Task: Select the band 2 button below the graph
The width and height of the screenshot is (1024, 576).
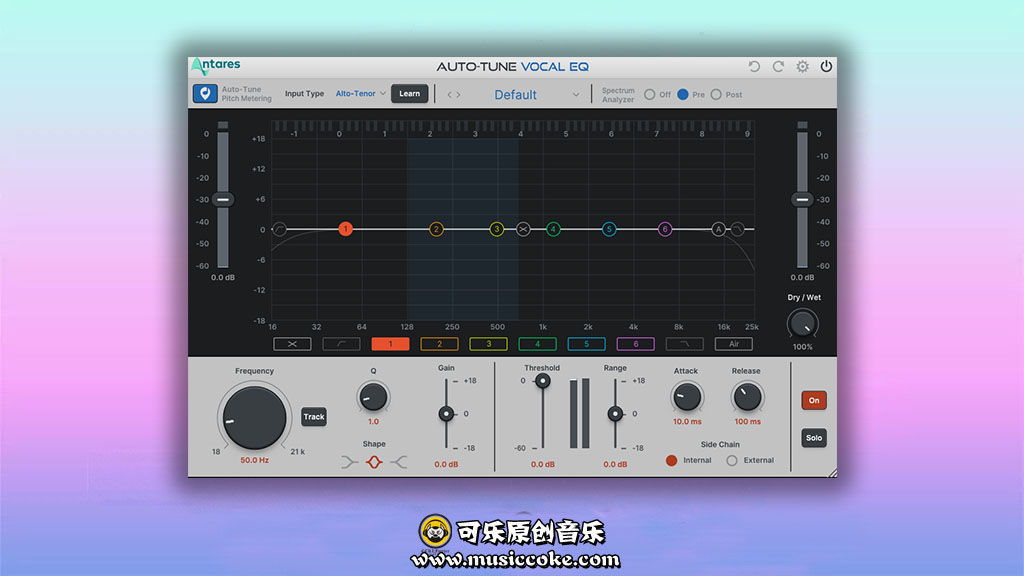Action: tap(440, 344)
